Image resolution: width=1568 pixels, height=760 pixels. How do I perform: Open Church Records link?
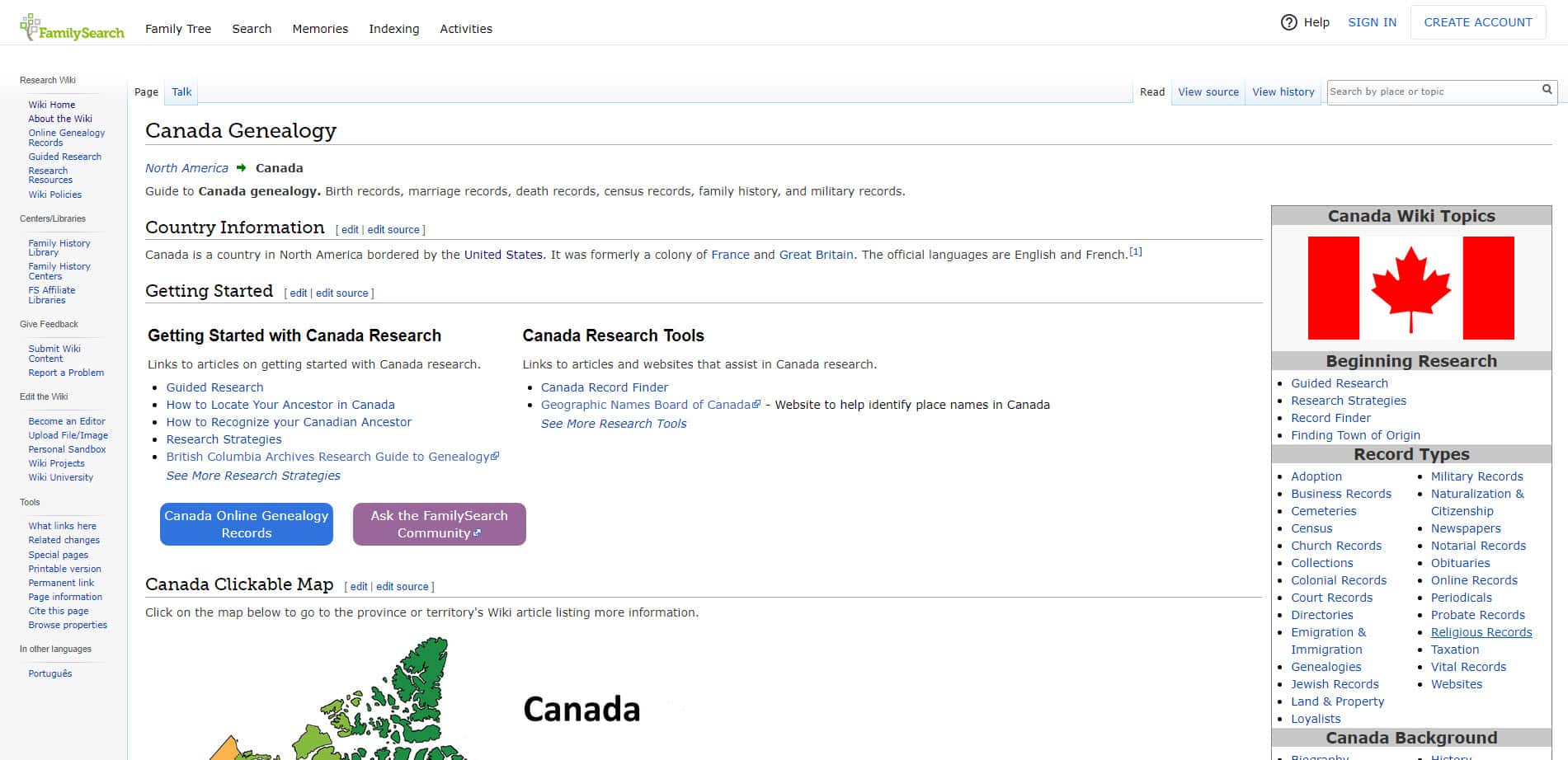(1335, 546)
